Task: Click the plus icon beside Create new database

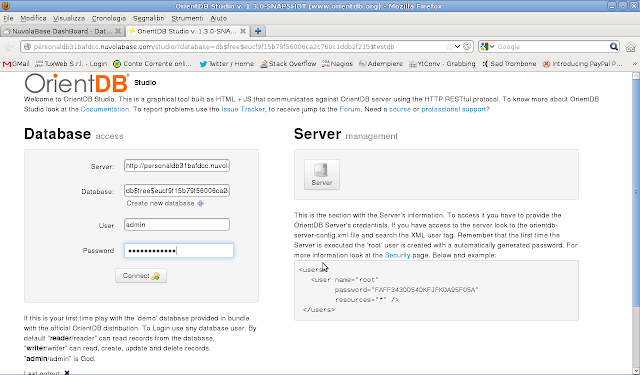Action: [200, 204]
